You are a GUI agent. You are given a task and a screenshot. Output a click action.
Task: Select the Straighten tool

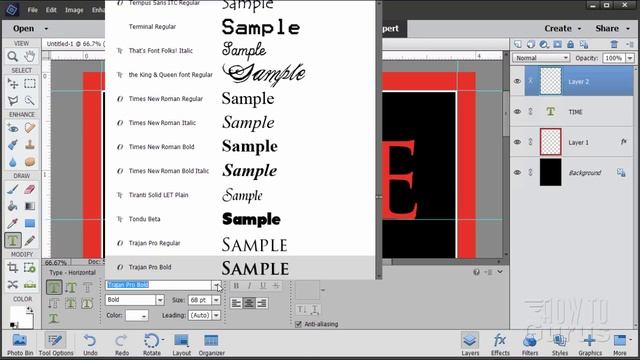[x=29, y=284]
